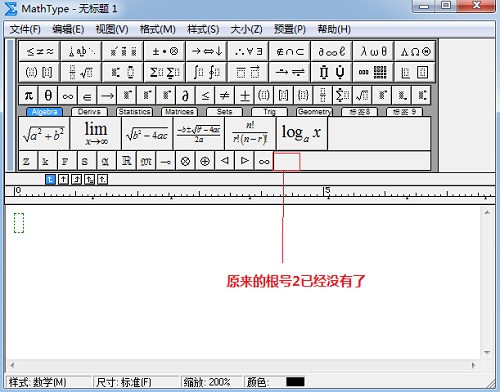Open the logical symbols palette (∴∀∃)
Image resolution: width=500 pixels, height=392 pixels.
[248, 51]
